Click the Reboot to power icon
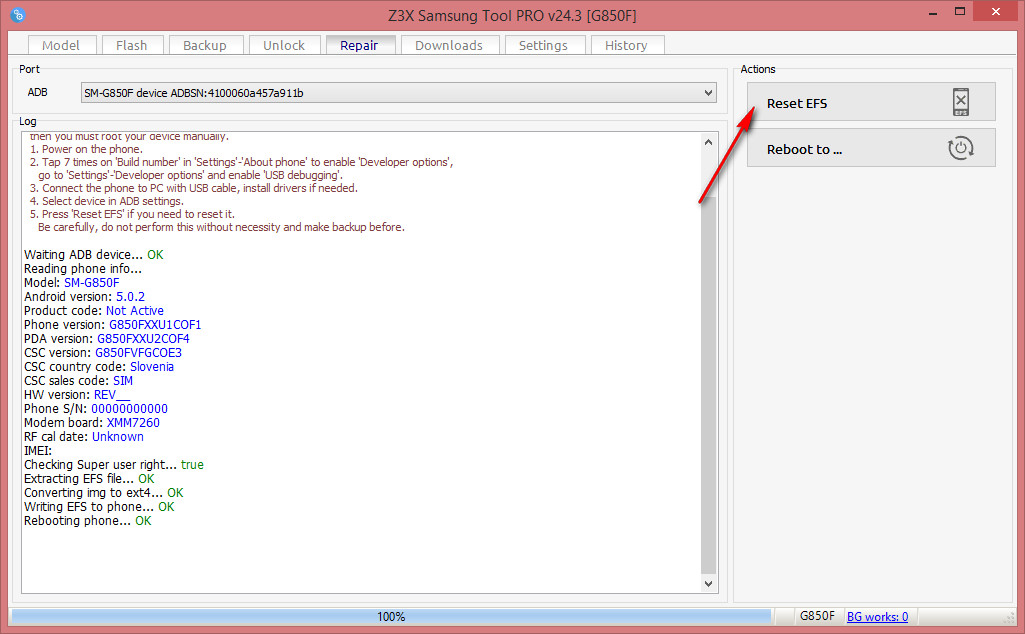Image resolution: width=1025 pixels, height=634 pixels. (960, 148)
